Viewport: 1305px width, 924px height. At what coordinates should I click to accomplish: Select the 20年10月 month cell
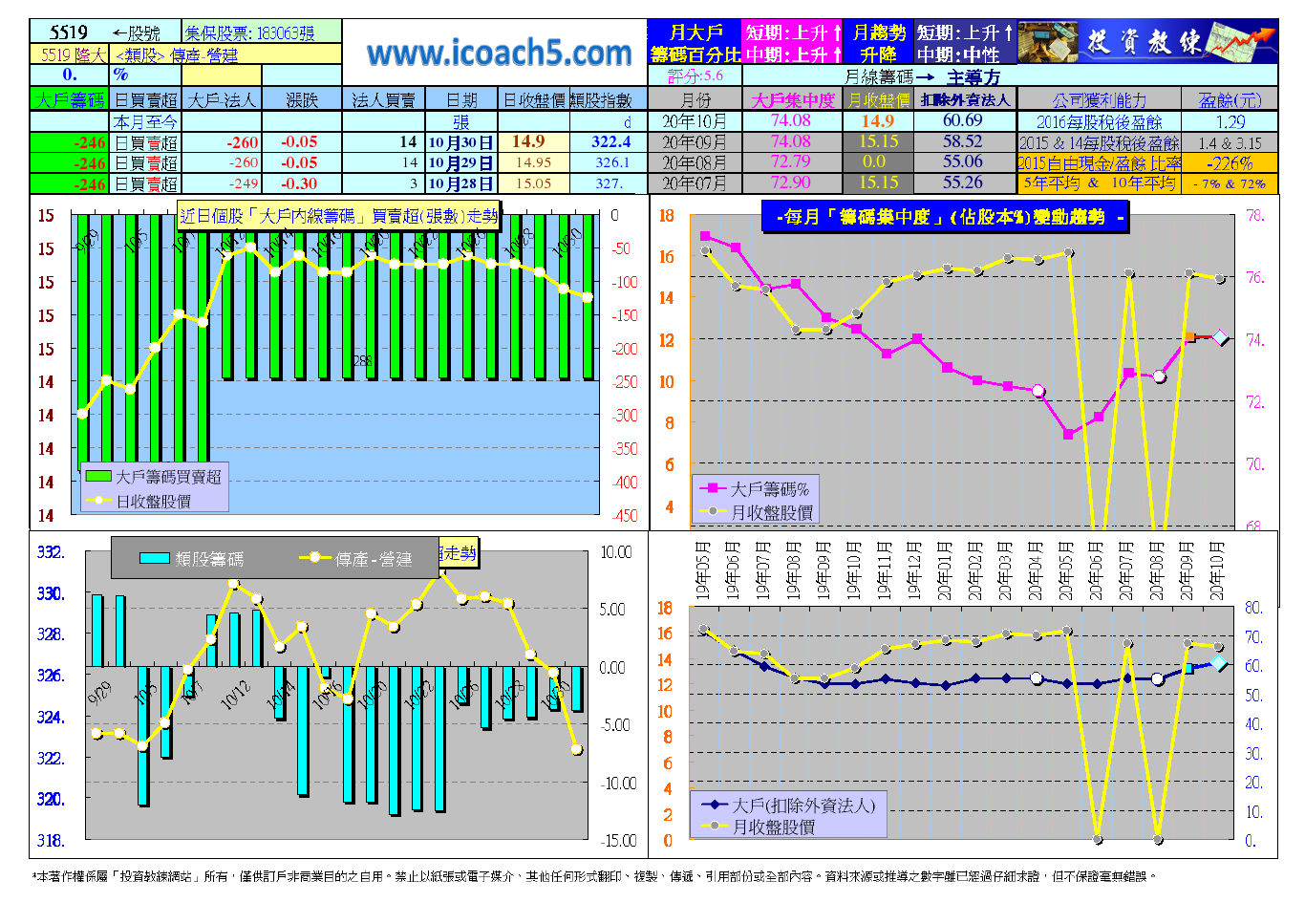[x=695, y=121]
